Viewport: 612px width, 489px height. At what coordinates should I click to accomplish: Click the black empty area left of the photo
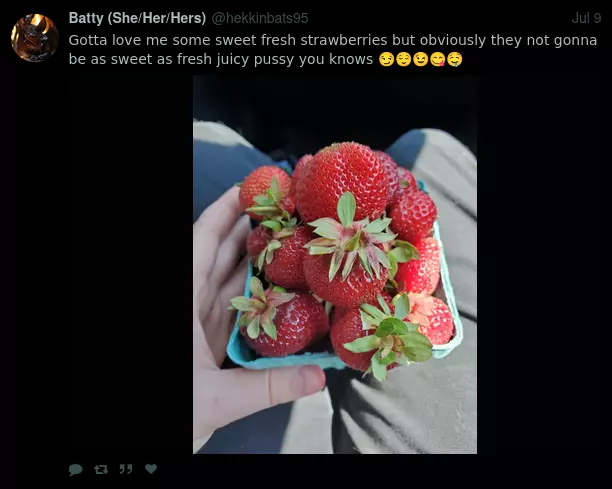point(131,264)
